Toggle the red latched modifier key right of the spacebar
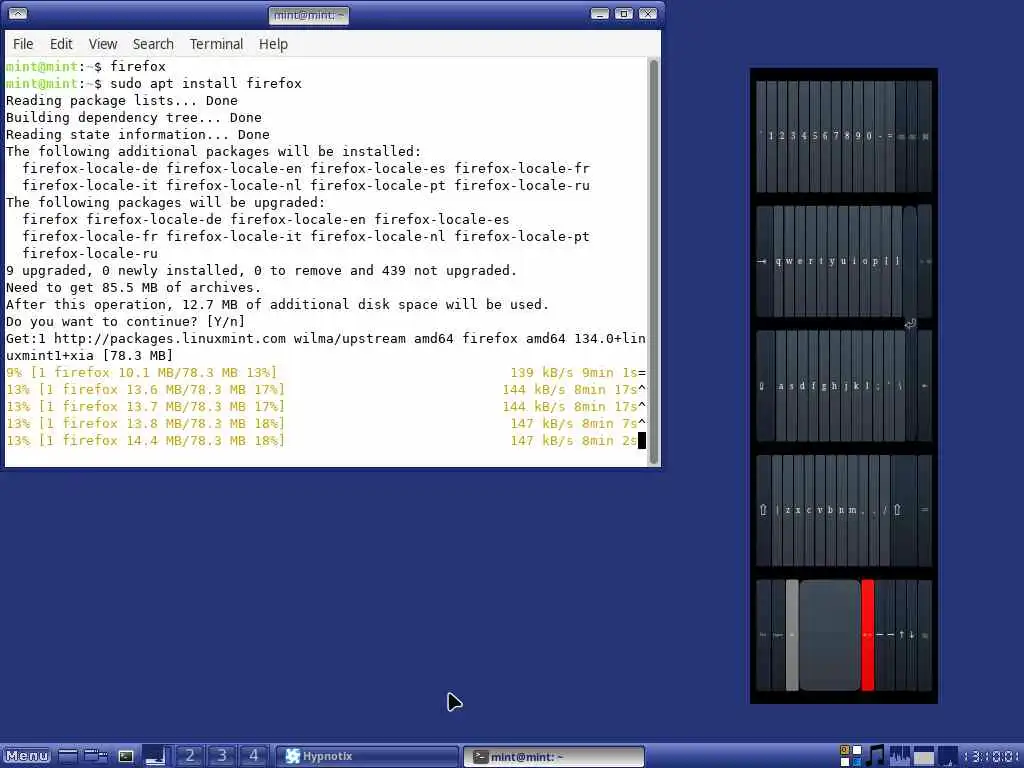The height and width of the screenshot is (768, 1024). point(868,635)
